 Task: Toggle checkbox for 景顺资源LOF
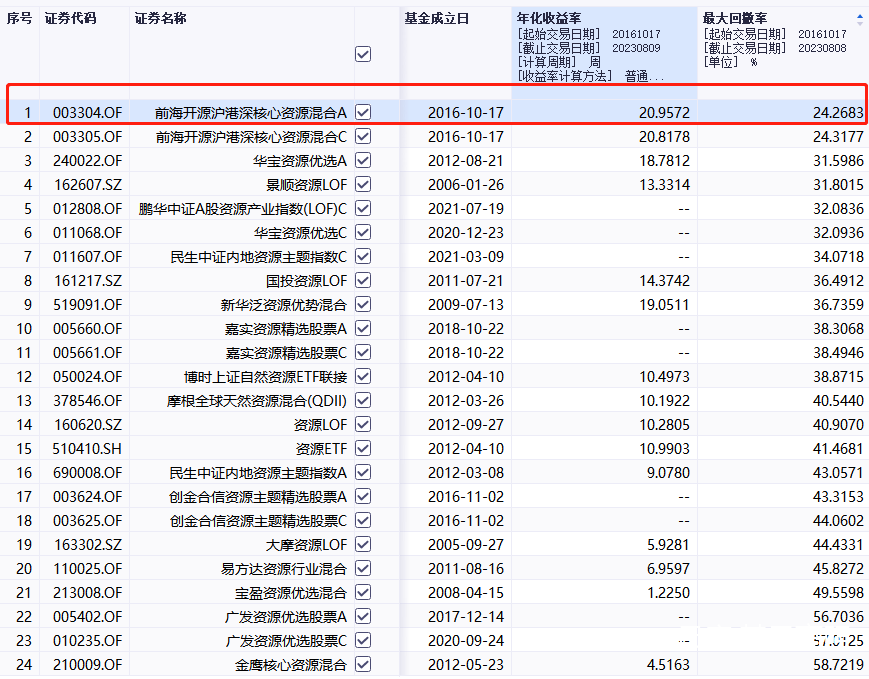pyautogui.click(x=363, y=185)
